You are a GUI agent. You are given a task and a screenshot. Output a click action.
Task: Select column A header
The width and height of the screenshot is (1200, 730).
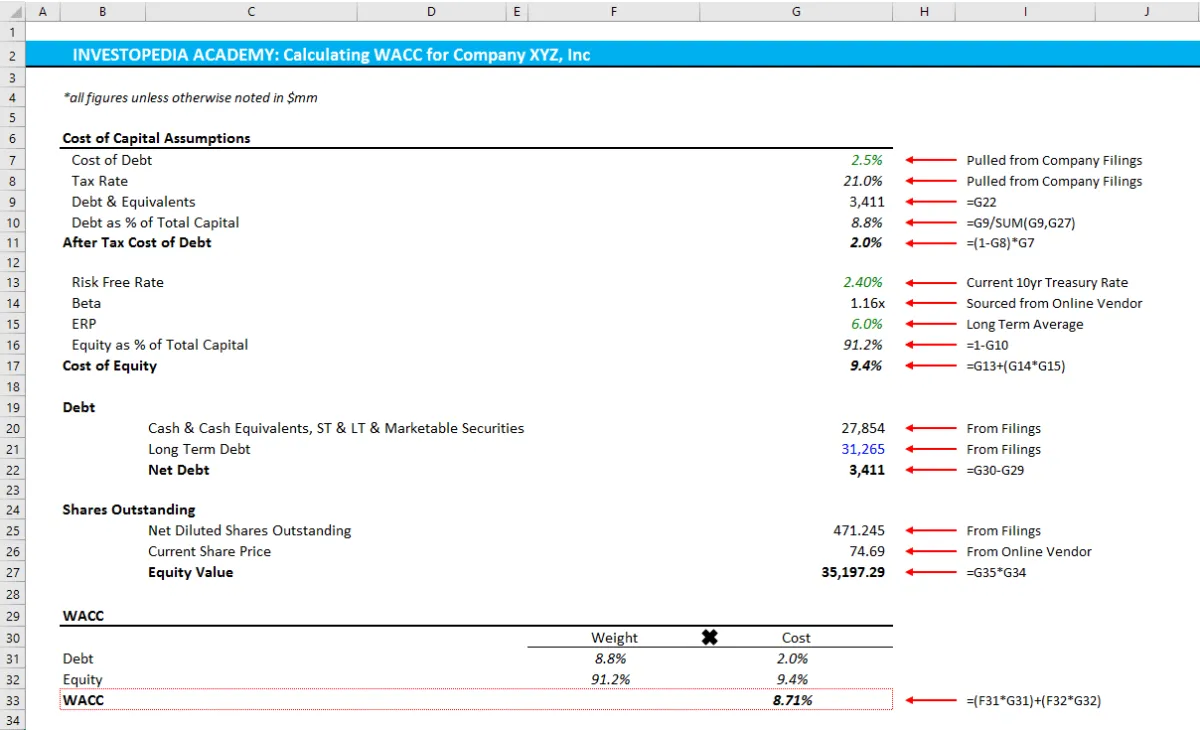(x=43, y=11)
